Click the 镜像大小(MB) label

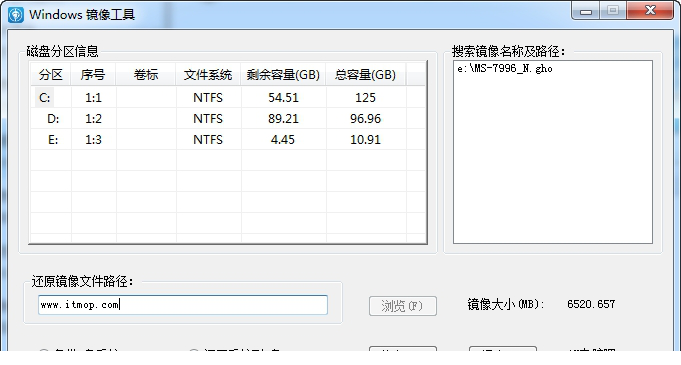pos(506,304)
